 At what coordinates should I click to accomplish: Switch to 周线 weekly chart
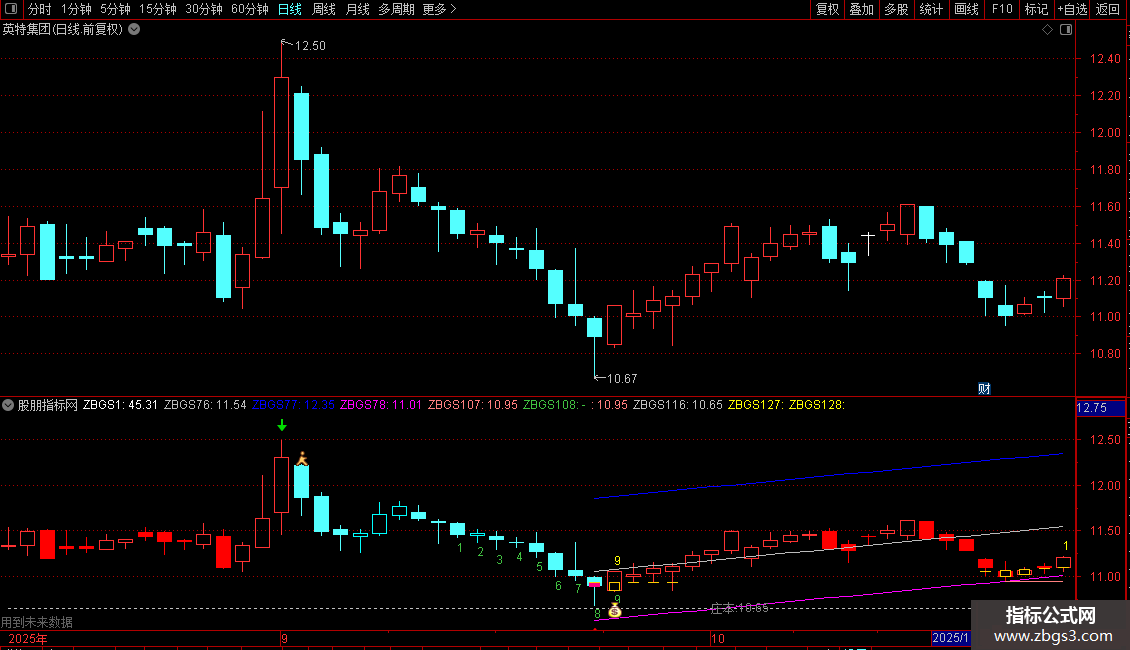click(x=324, y=9)
